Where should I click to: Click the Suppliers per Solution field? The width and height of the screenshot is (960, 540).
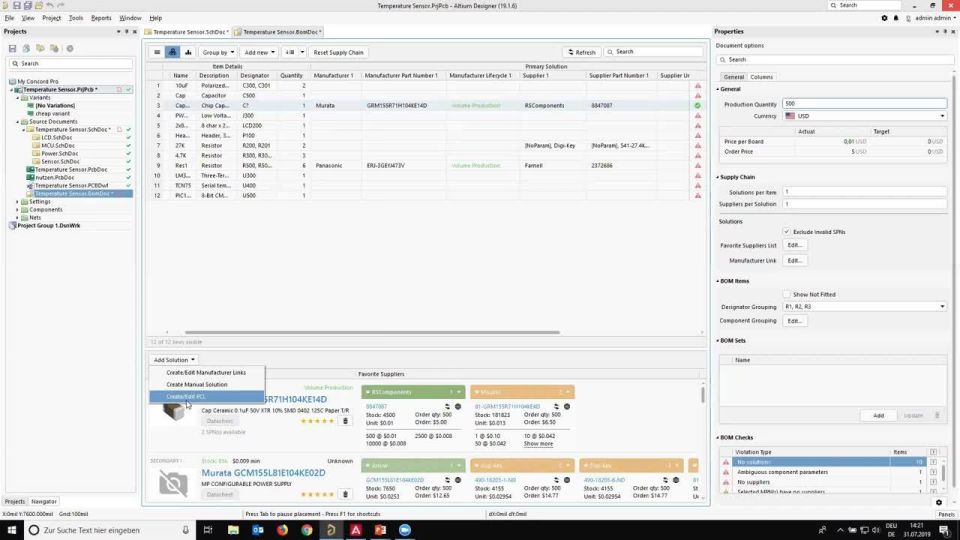[864, 204]
